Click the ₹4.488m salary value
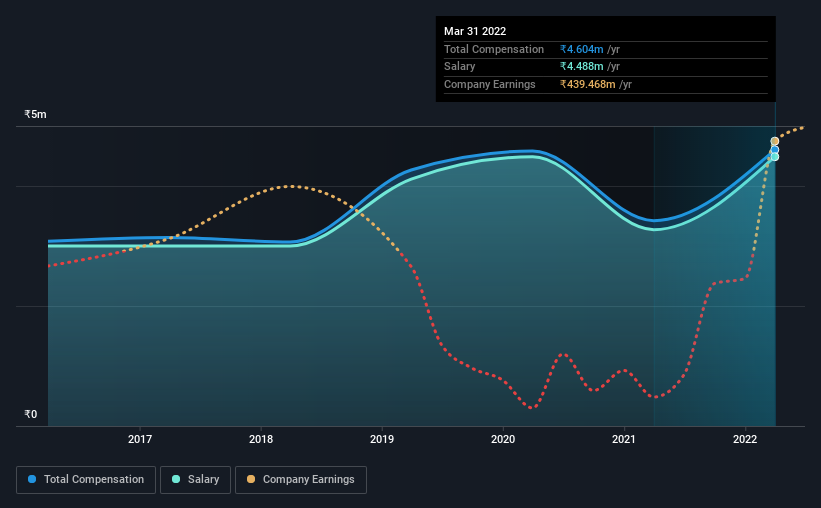 tap(581, 67)
